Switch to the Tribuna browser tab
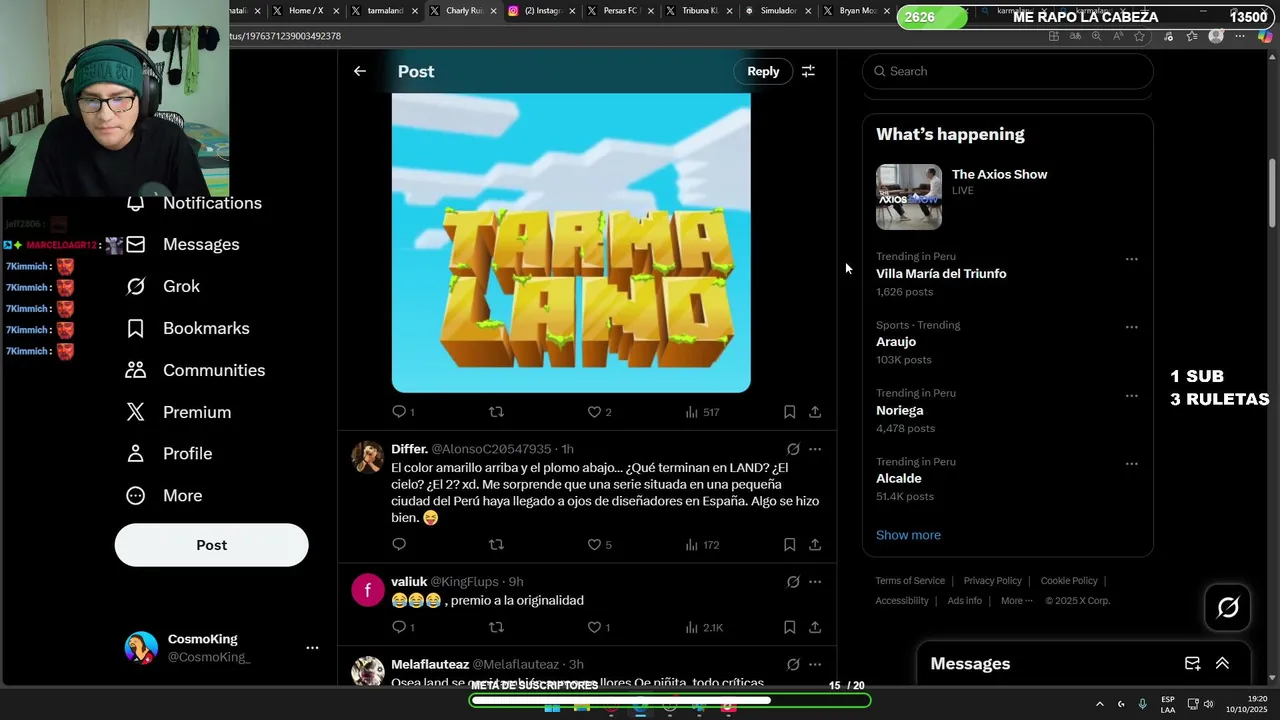The image size is (1280, 720). (700, 11)
